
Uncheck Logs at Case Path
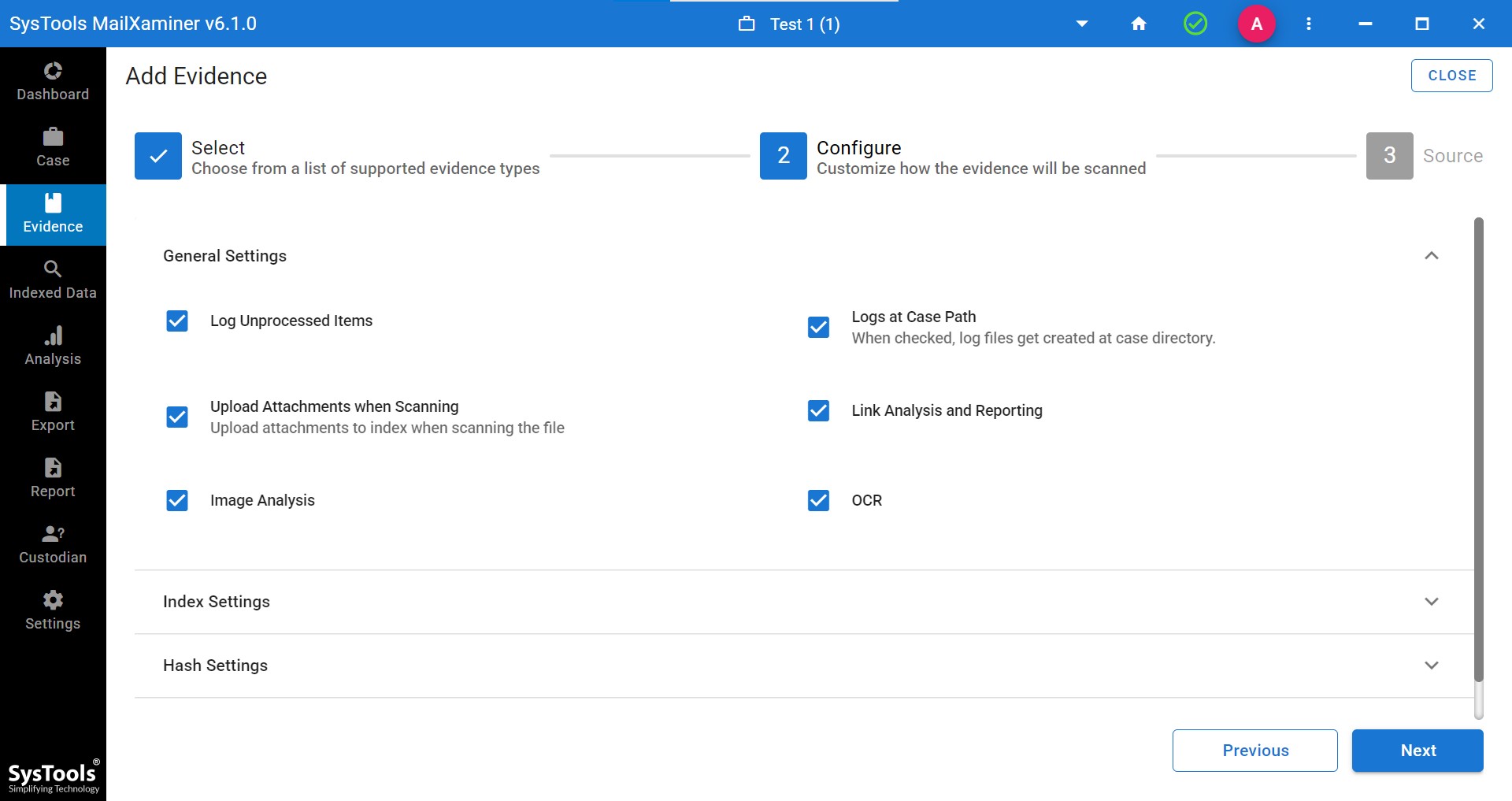[819, 327]
